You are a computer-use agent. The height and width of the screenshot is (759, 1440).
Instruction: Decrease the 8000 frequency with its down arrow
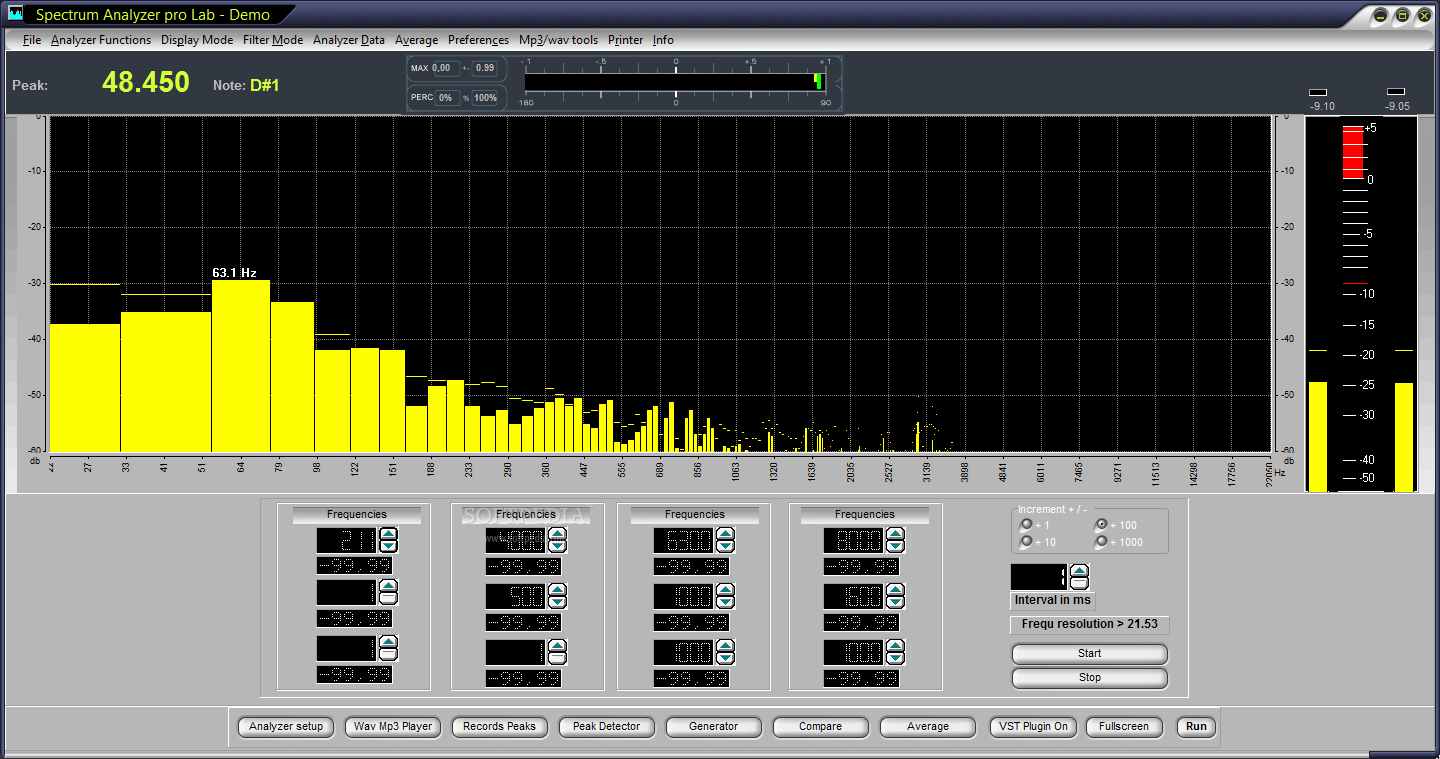coord(895,547)
